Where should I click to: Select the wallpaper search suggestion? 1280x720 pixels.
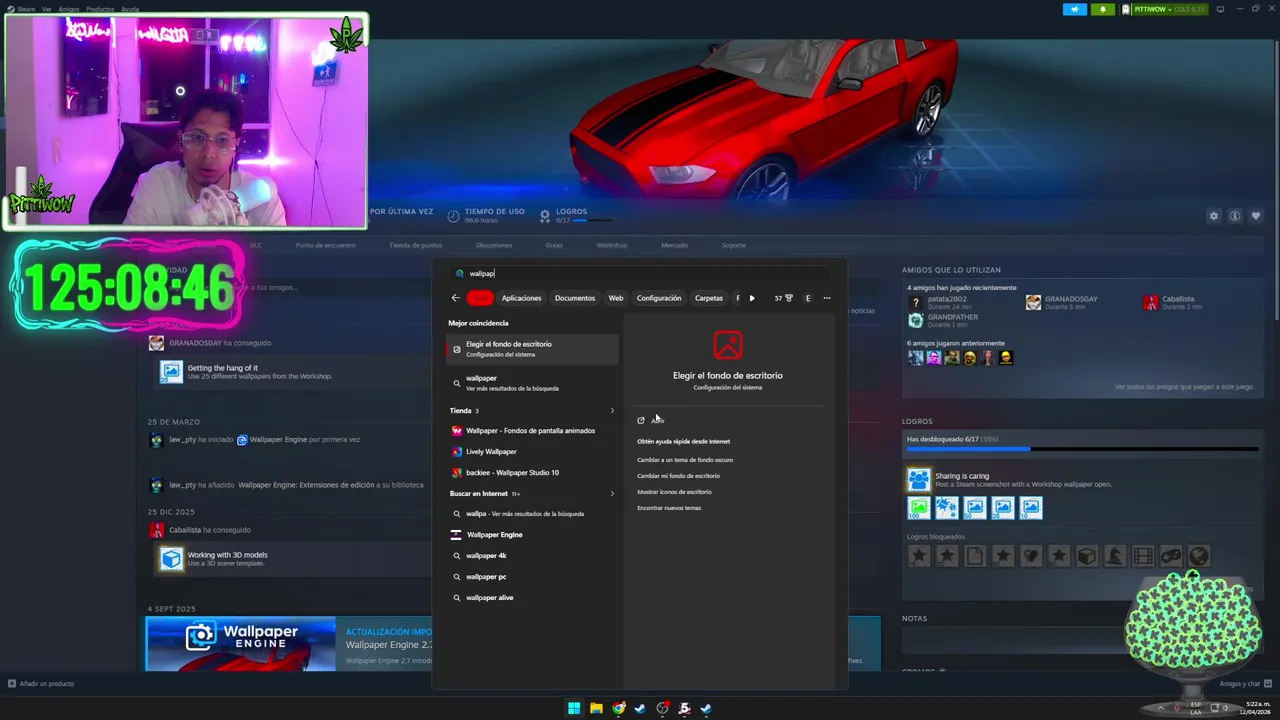532,382
